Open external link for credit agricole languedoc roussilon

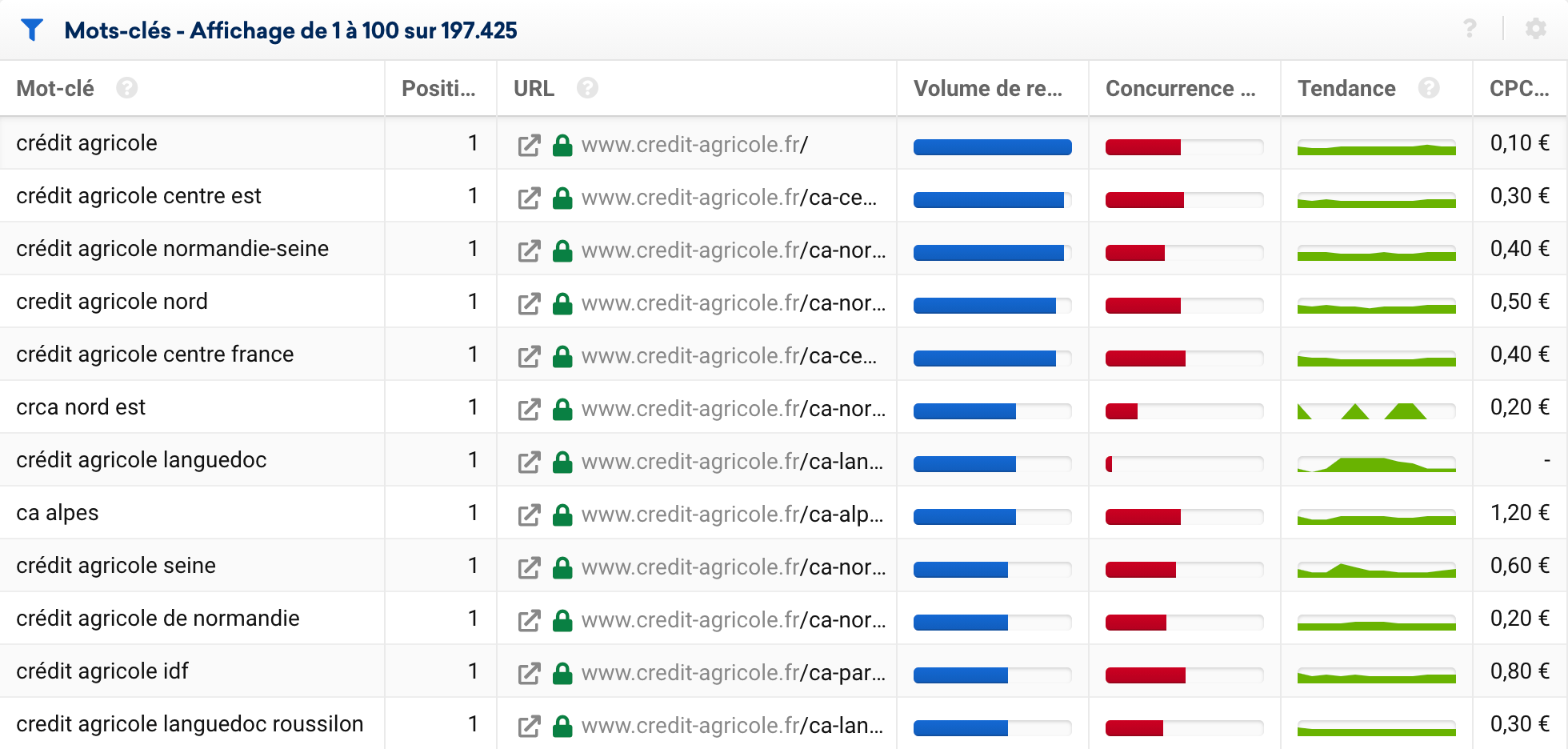(x=529, y=727)
